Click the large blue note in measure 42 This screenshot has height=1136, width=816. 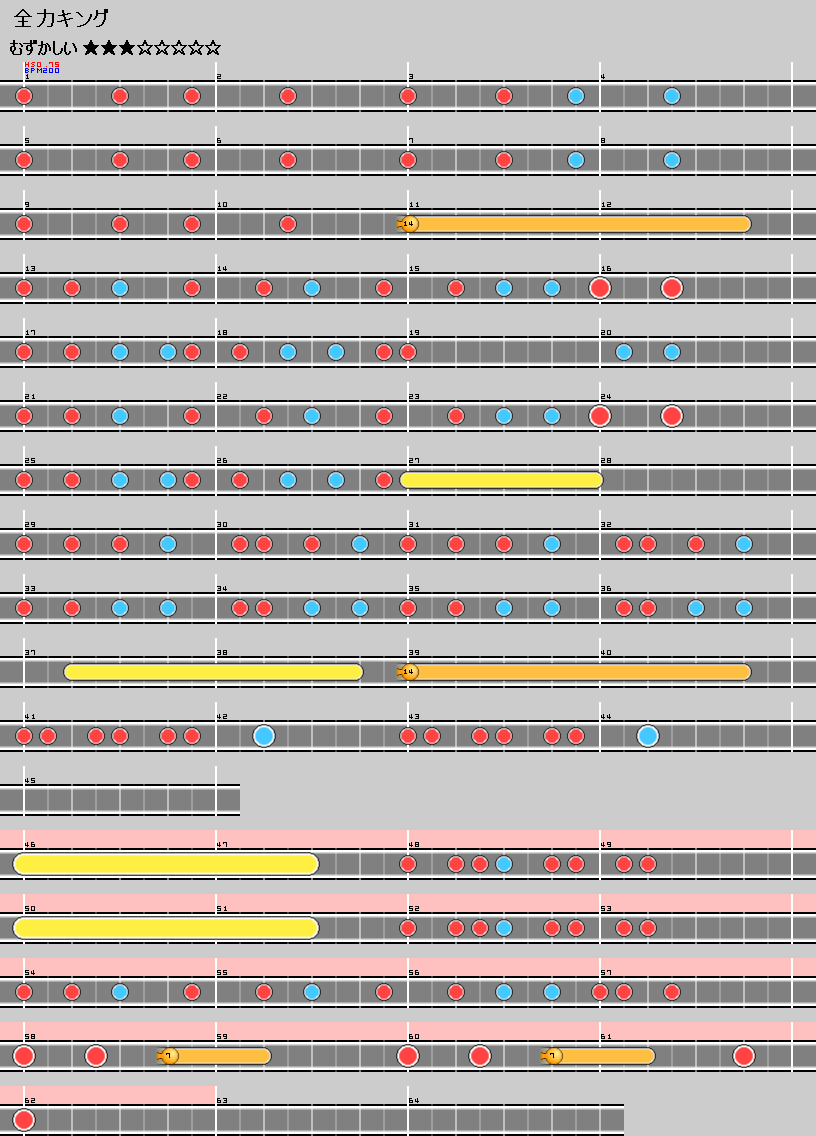coord(264,736)
